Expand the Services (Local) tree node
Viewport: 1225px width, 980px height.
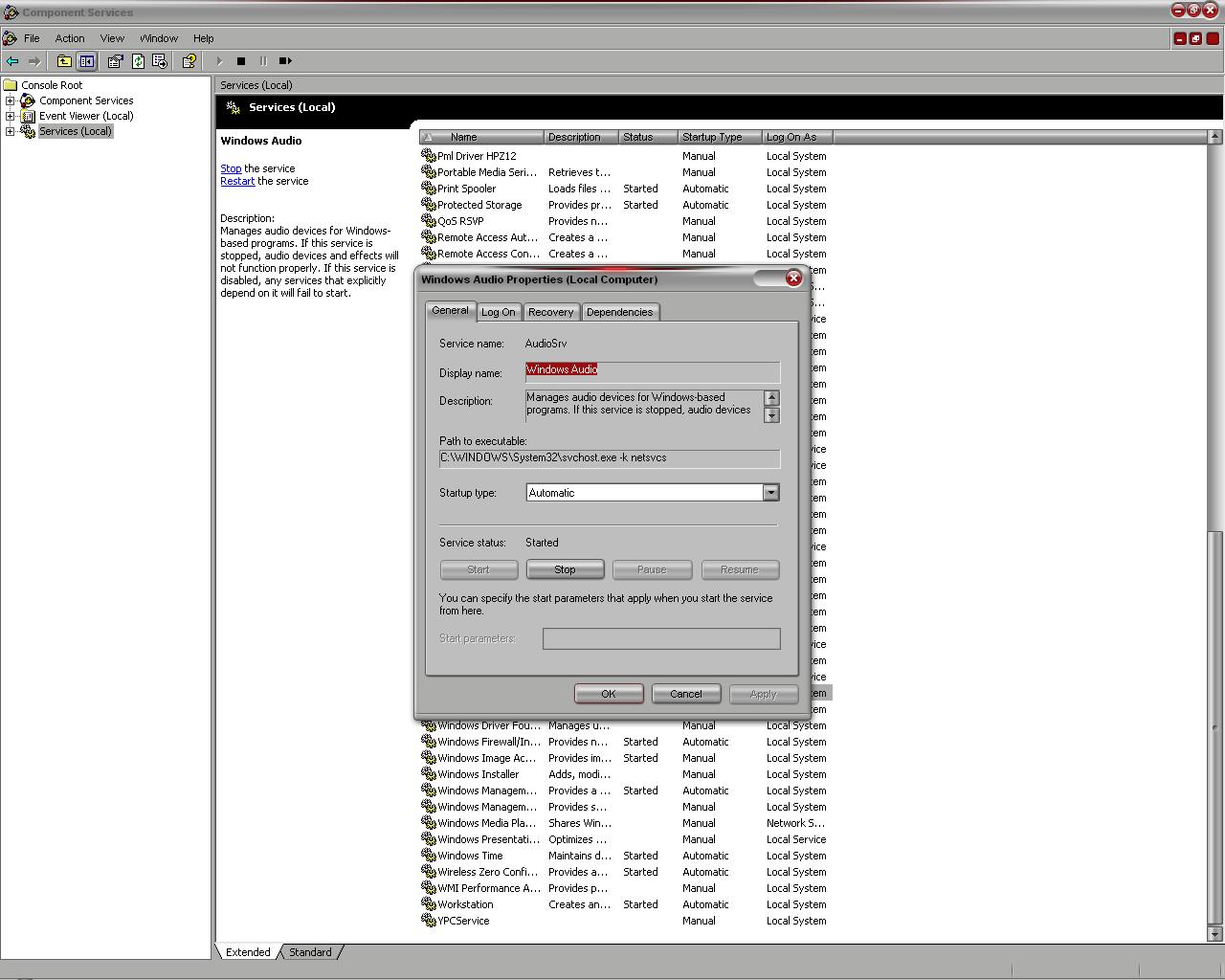(x=11, y=131)
